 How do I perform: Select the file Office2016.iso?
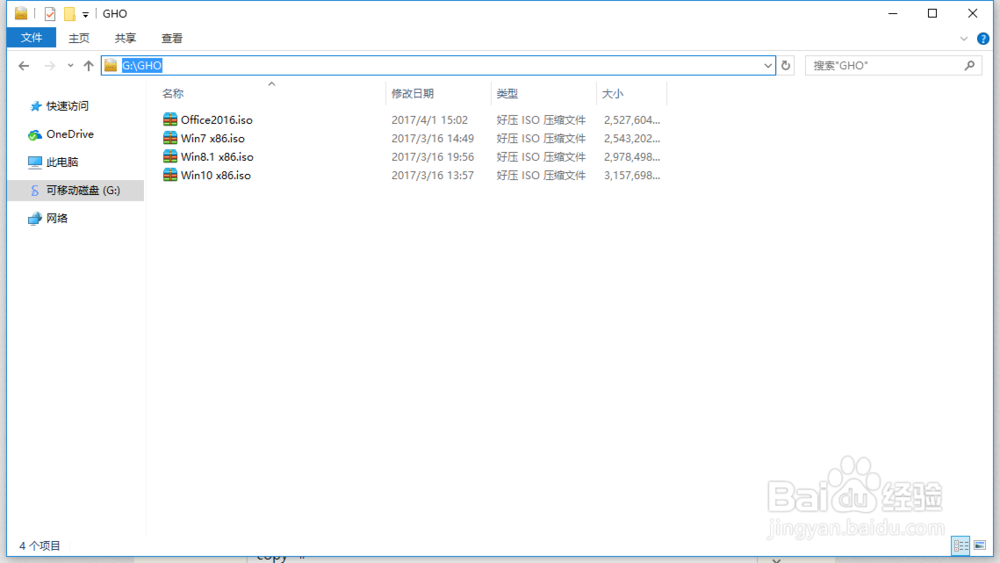pos(216,120)
